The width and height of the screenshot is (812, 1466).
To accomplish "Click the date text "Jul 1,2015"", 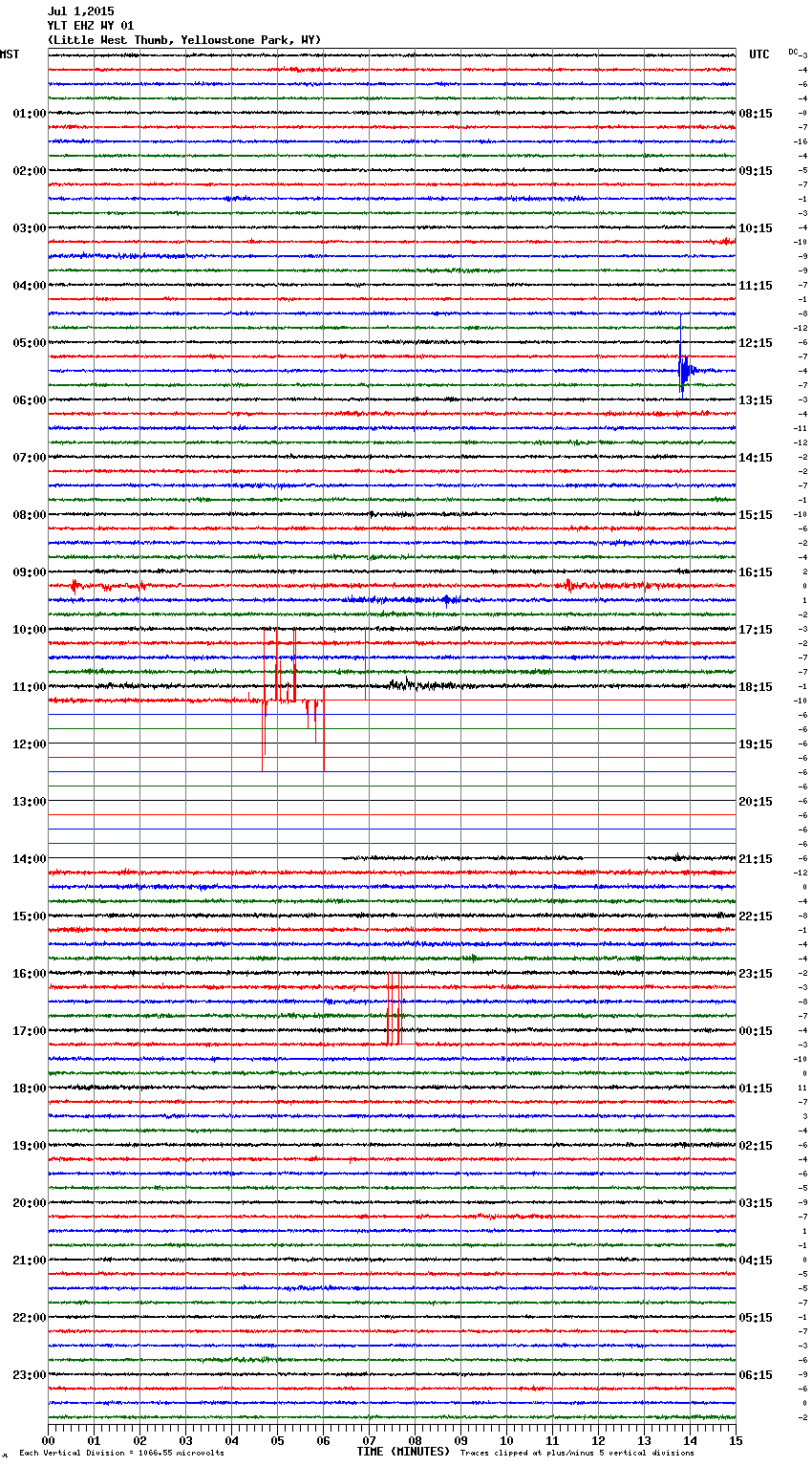I will coord(80,11).
